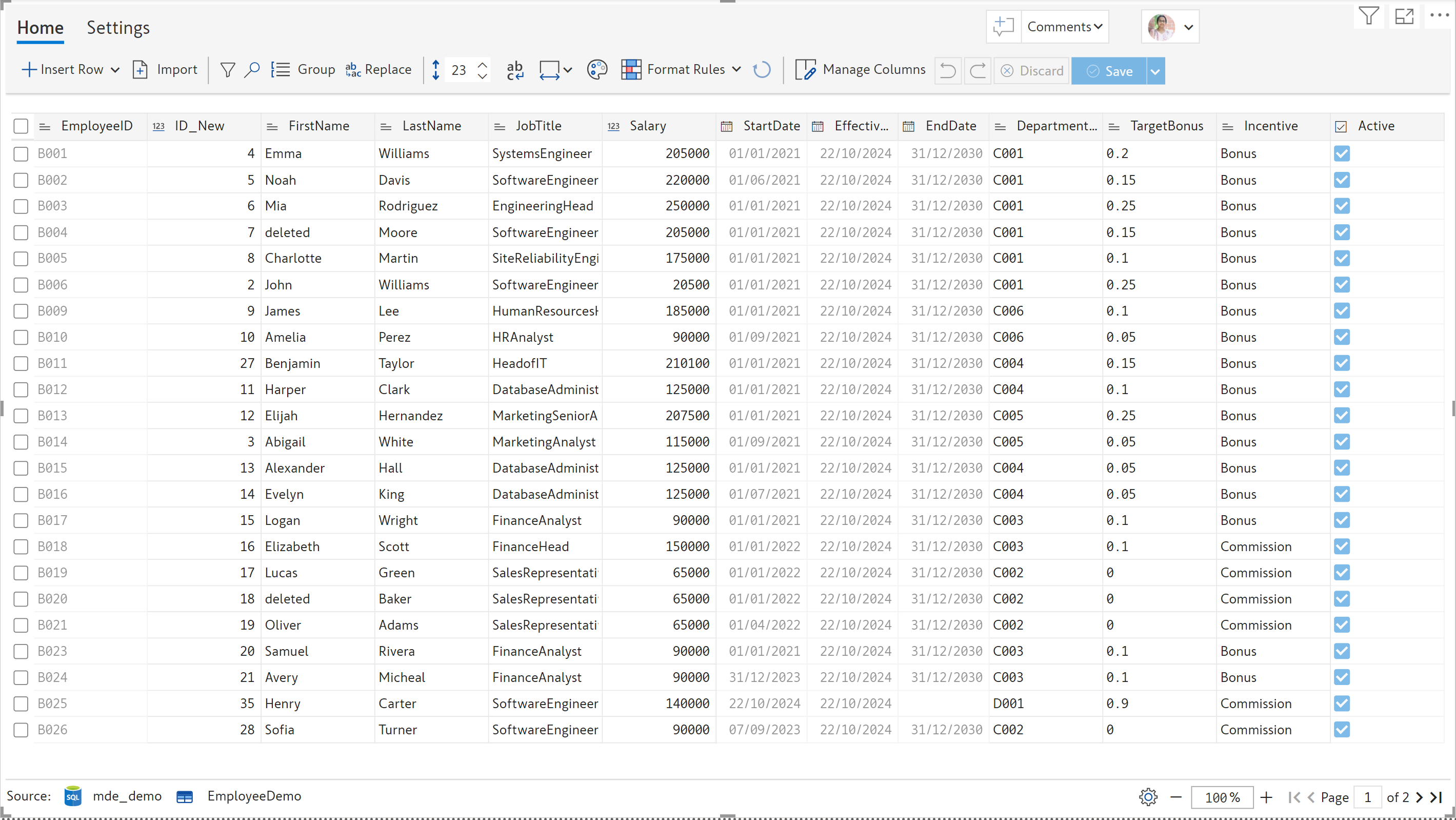1456x820 pixels.
Task: Uncheck Active checkbox for Emma Williams row
Action: coord(1341,153)
